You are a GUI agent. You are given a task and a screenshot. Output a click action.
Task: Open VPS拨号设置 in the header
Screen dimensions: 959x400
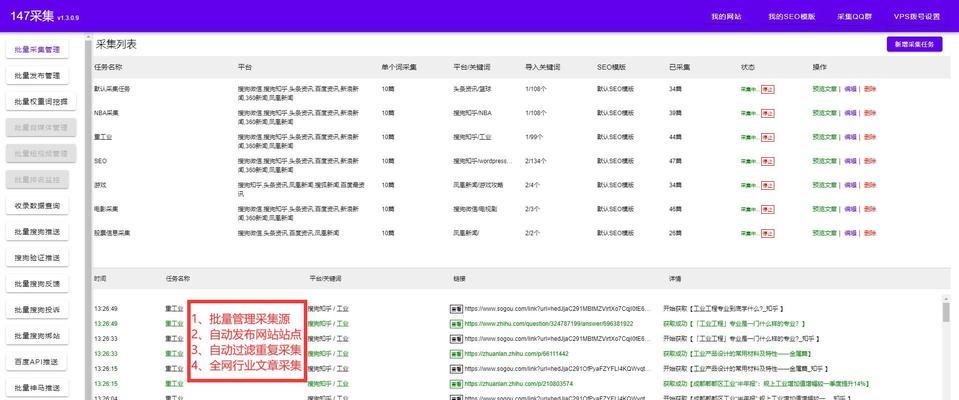click(917, 17)
